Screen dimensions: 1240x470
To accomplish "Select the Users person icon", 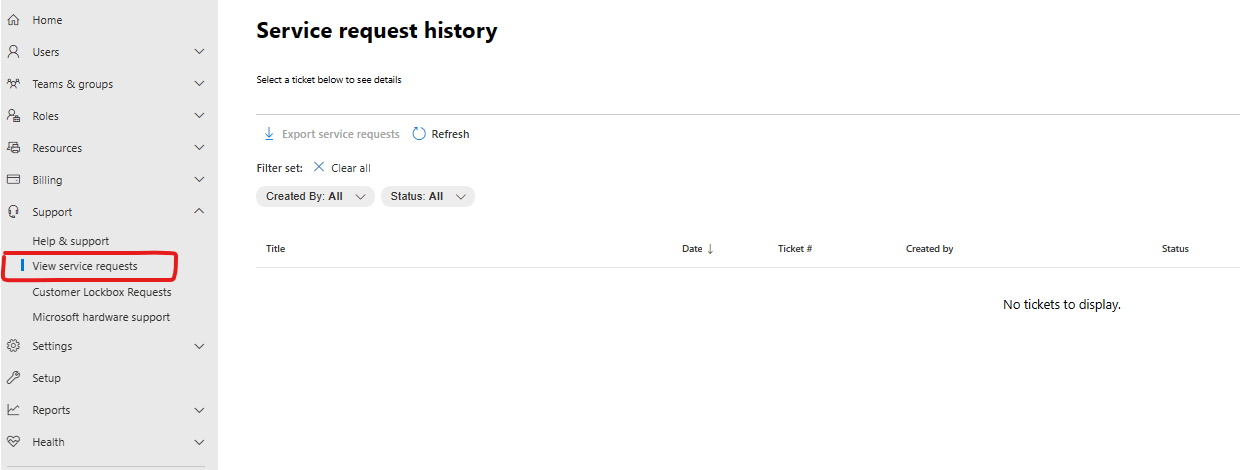I will click(13, 52).
